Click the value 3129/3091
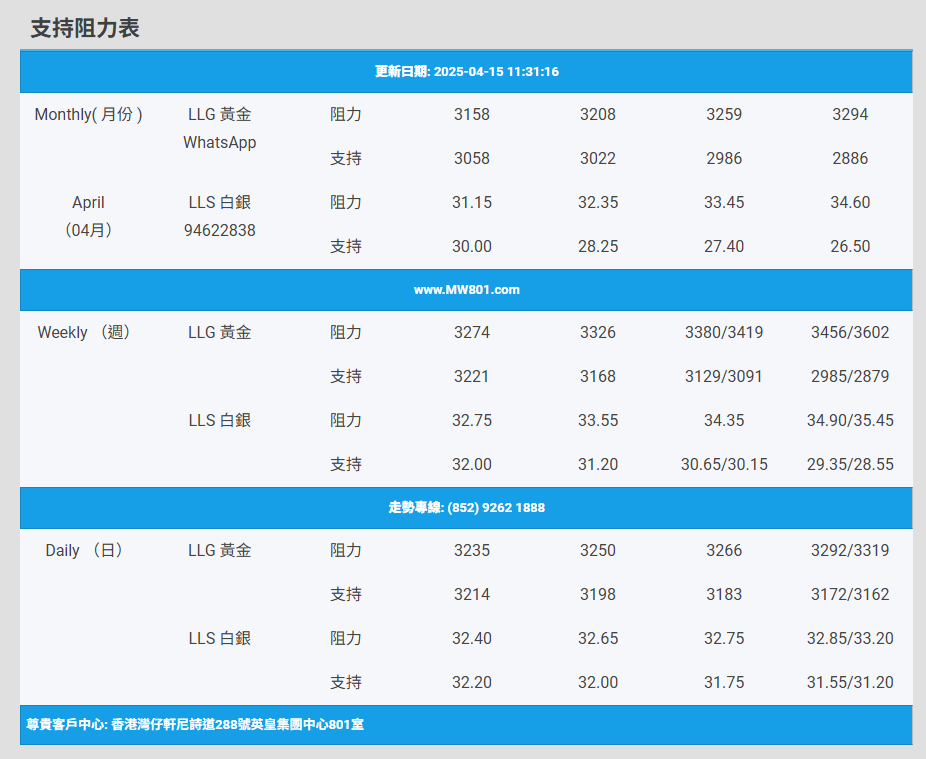 pyautogui.click(x=724, y=376)
